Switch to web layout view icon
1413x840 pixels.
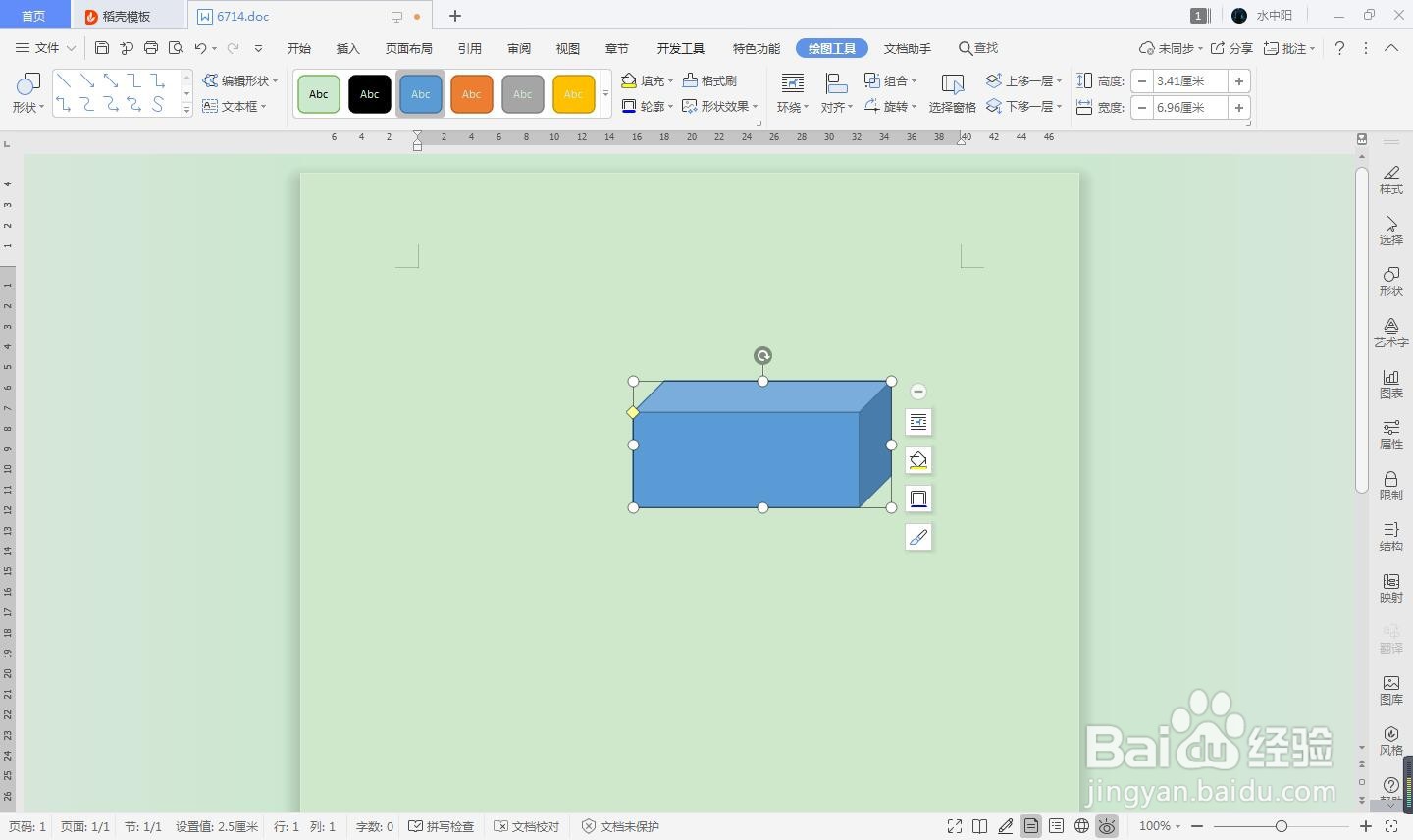point(1081,826)
